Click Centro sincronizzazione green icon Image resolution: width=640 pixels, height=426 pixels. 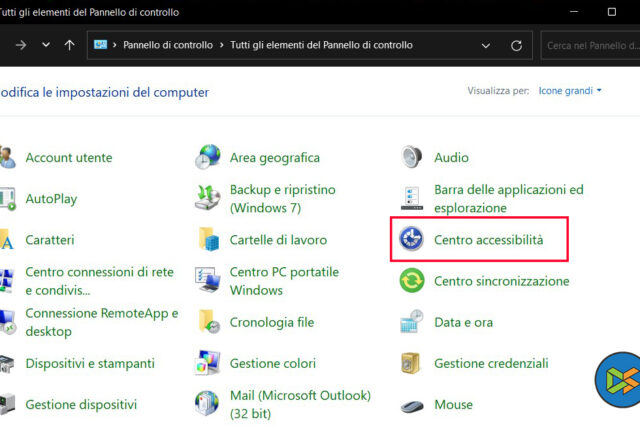click(412, 280)
